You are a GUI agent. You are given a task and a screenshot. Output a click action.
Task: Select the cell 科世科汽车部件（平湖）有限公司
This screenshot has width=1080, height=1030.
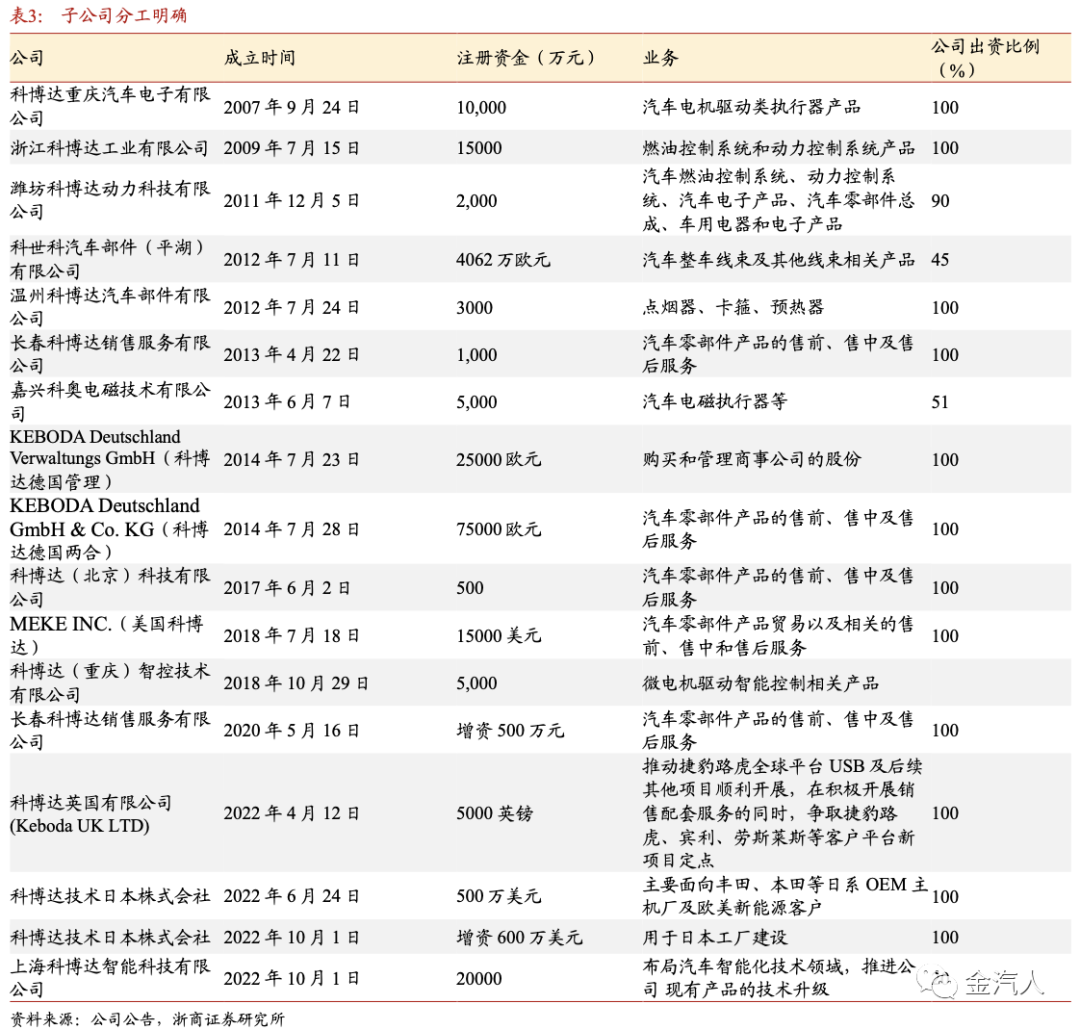click(x=107, y=259)
